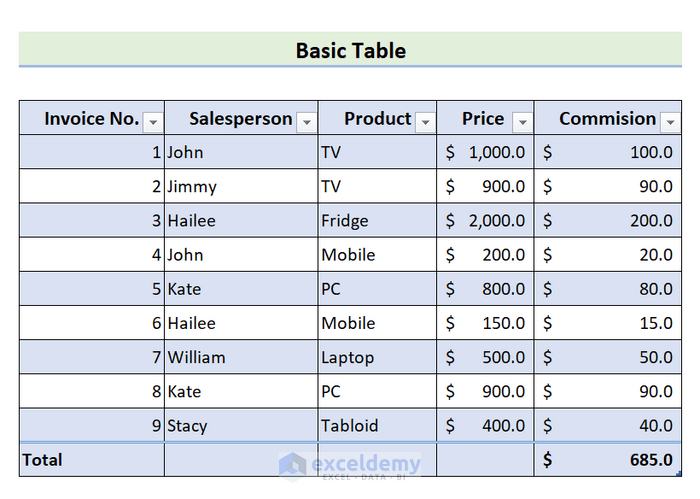Select the total commission 685.0 cell
This screenshot has height=499, width=700.
(607, 460)
